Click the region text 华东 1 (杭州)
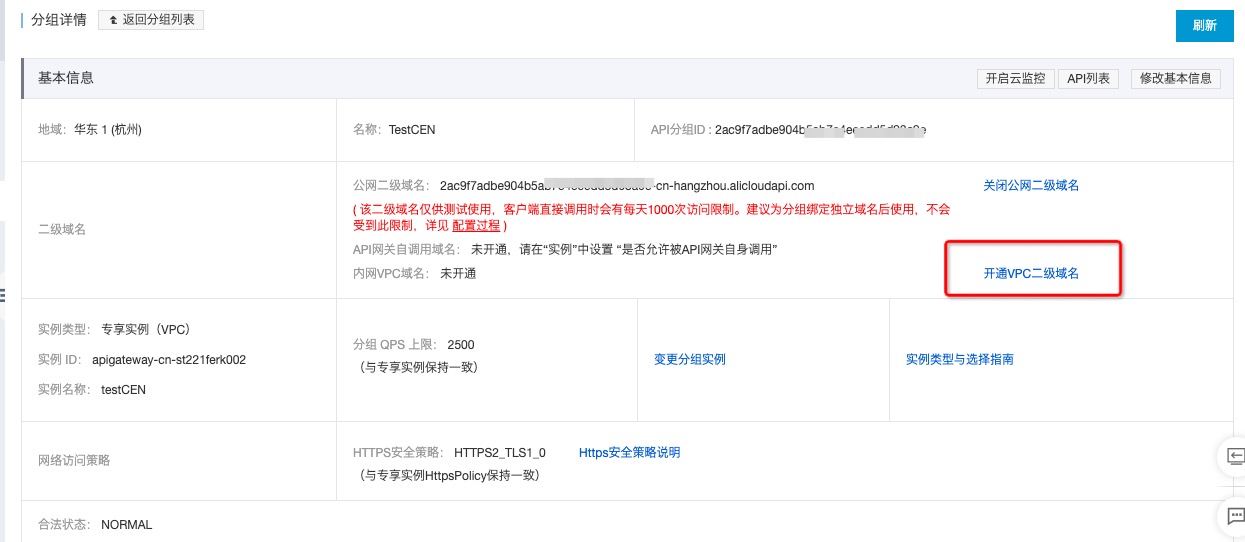 pos(108,130)
